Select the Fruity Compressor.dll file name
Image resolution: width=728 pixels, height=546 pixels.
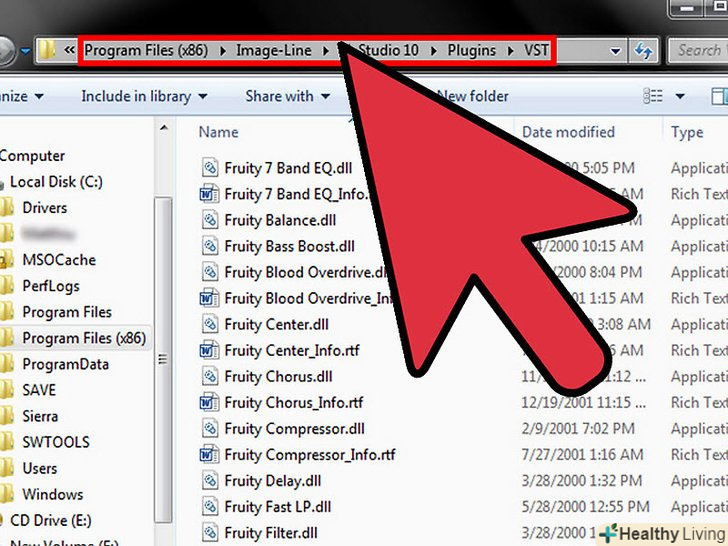coord(294,429)
